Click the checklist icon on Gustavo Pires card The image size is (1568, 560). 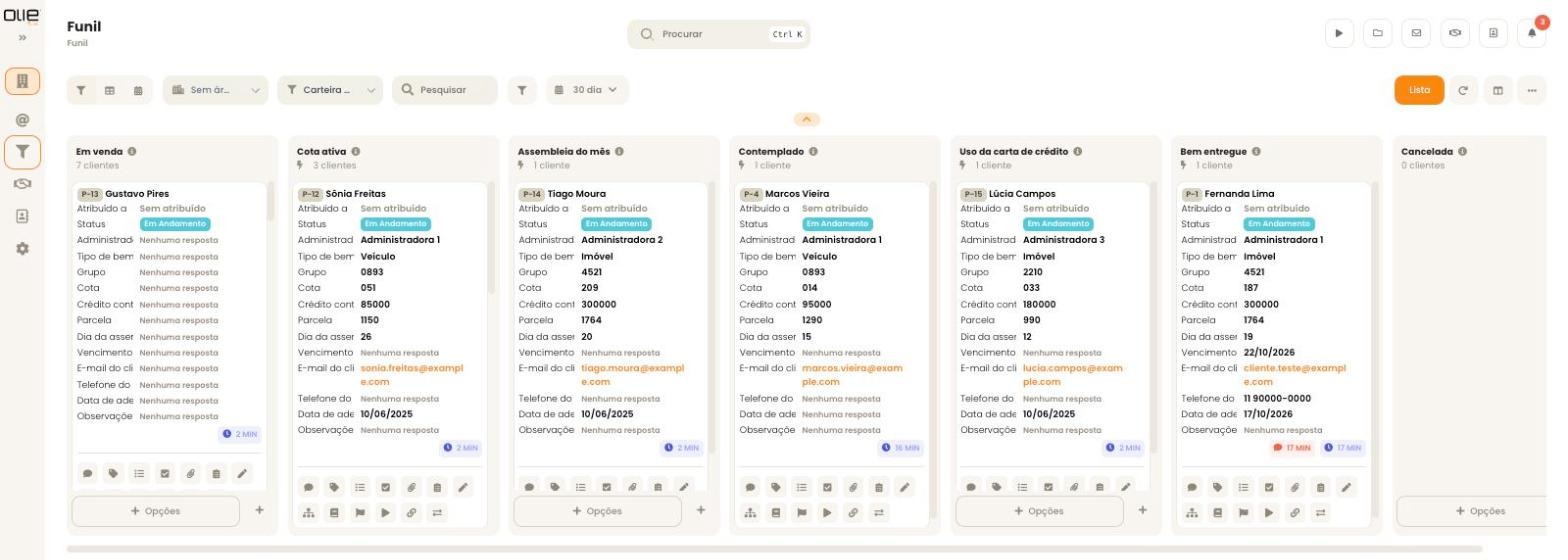pyautogui.click(x=139, y=474)
